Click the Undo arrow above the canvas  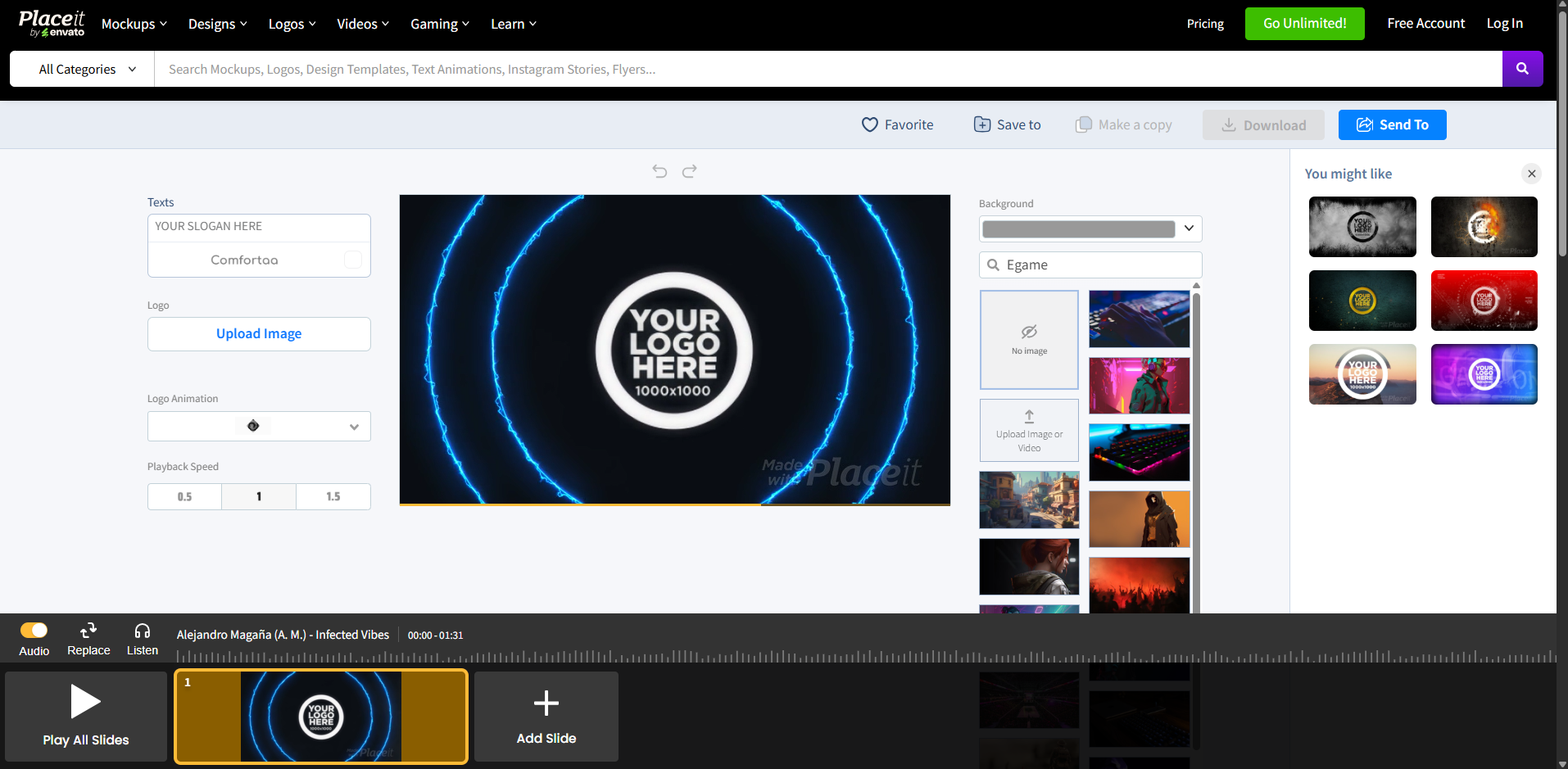click(x=659, y=170)
